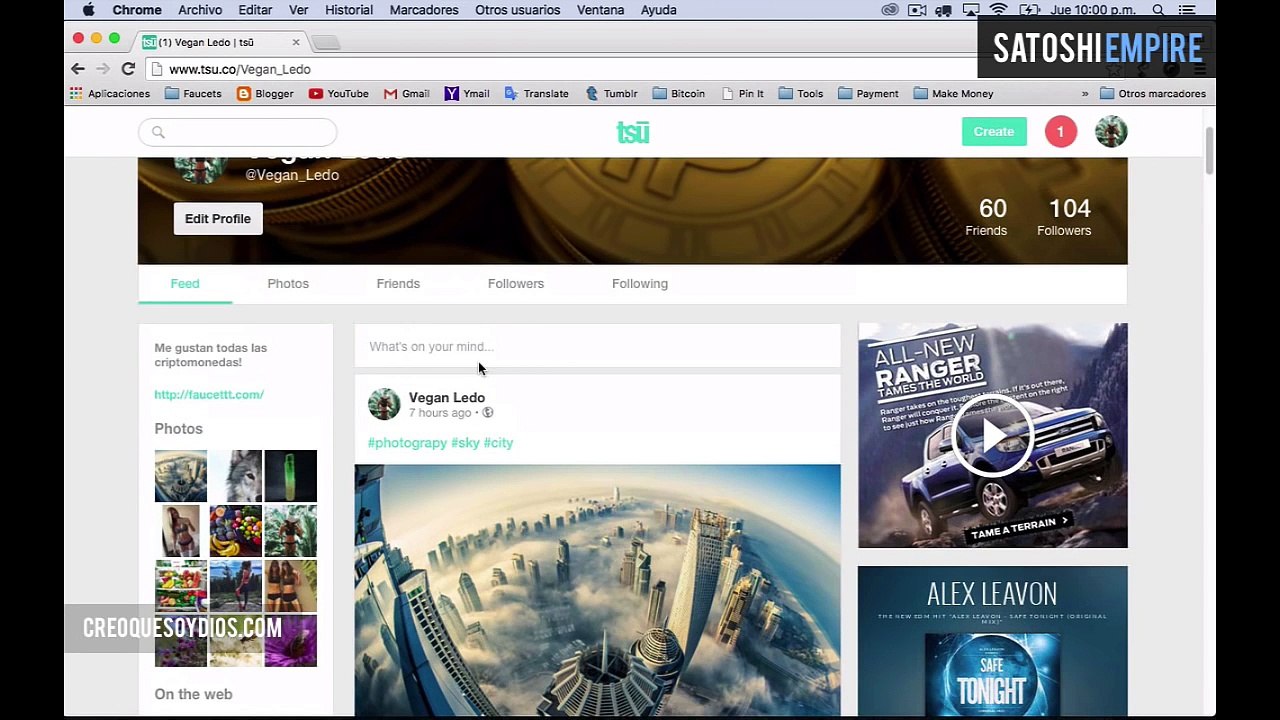The height and width of the screenshot is (720, 1280).
Task: Open the Tools bookmark folder
Action: (x=801, y=93)
